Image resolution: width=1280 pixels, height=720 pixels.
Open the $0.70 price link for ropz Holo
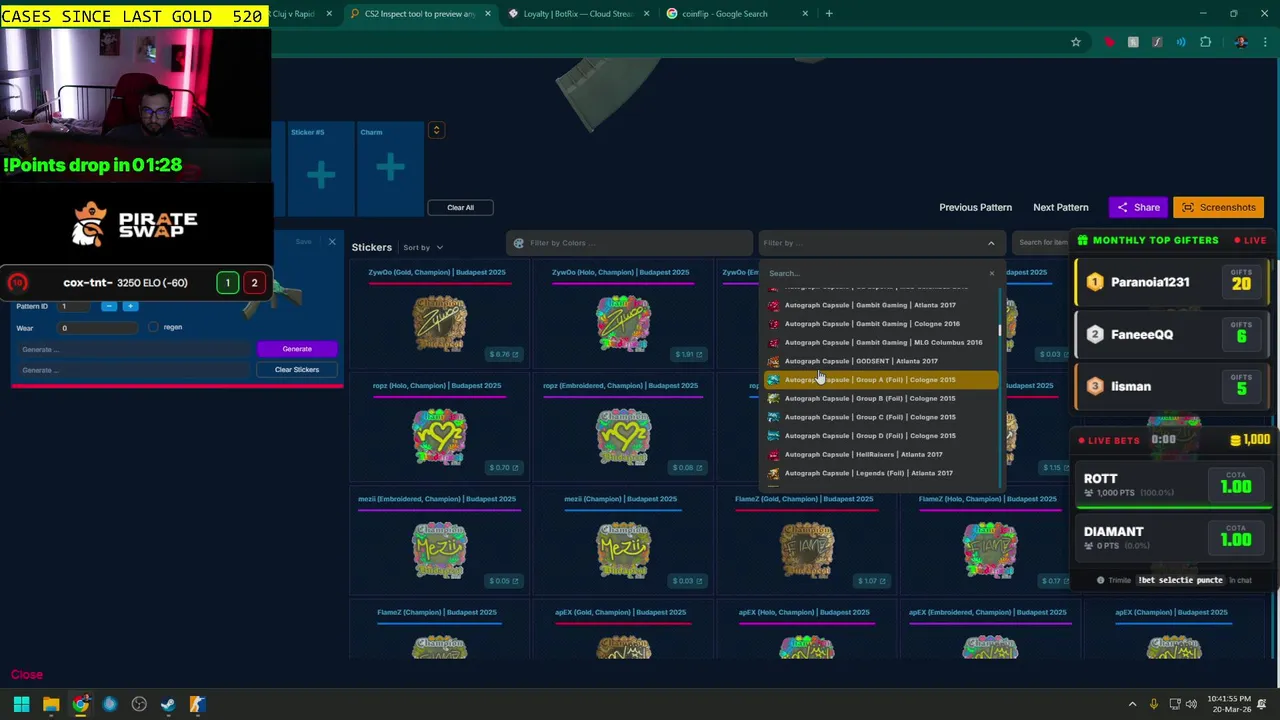504,467
